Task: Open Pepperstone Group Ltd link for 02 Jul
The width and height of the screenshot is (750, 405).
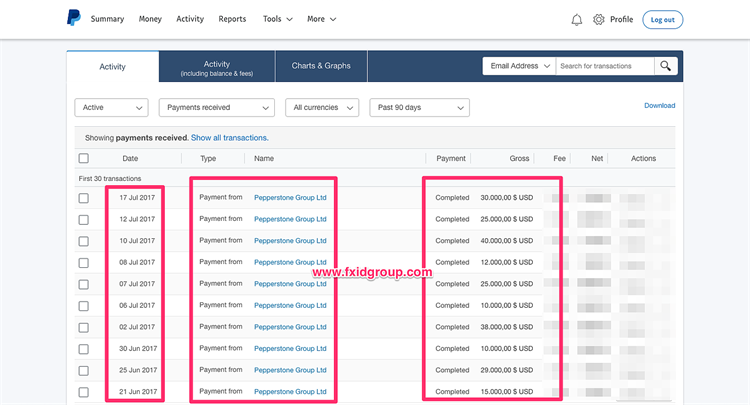Action: [290, 327]
